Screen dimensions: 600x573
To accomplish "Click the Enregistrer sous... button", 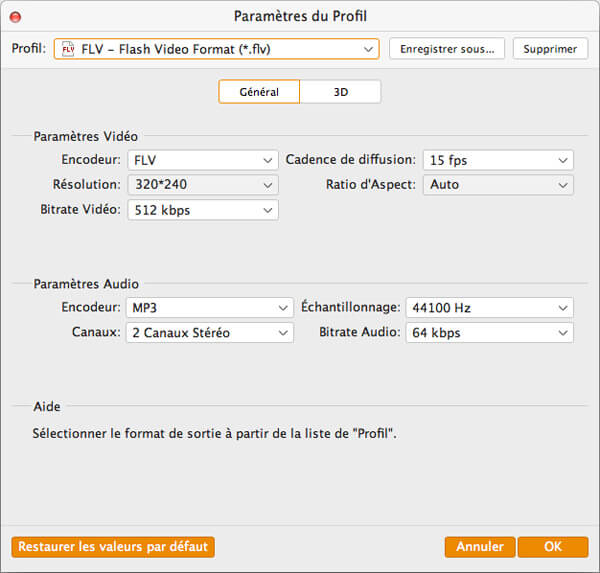I will click(447, 49).
